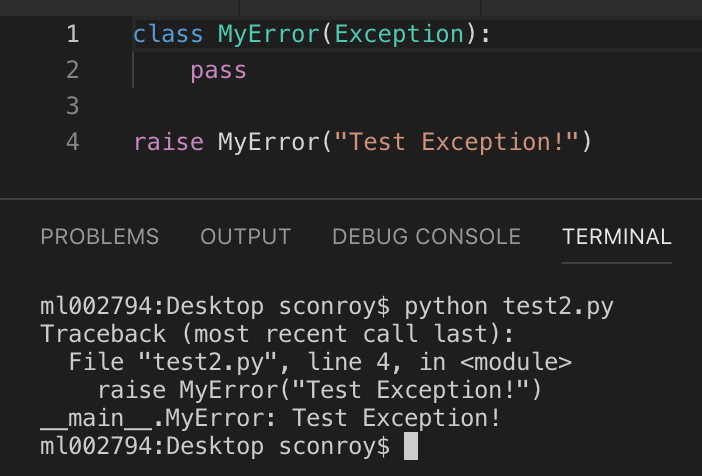Click the raise keyword in the editor
702x476 pixels.
[168, 142]
